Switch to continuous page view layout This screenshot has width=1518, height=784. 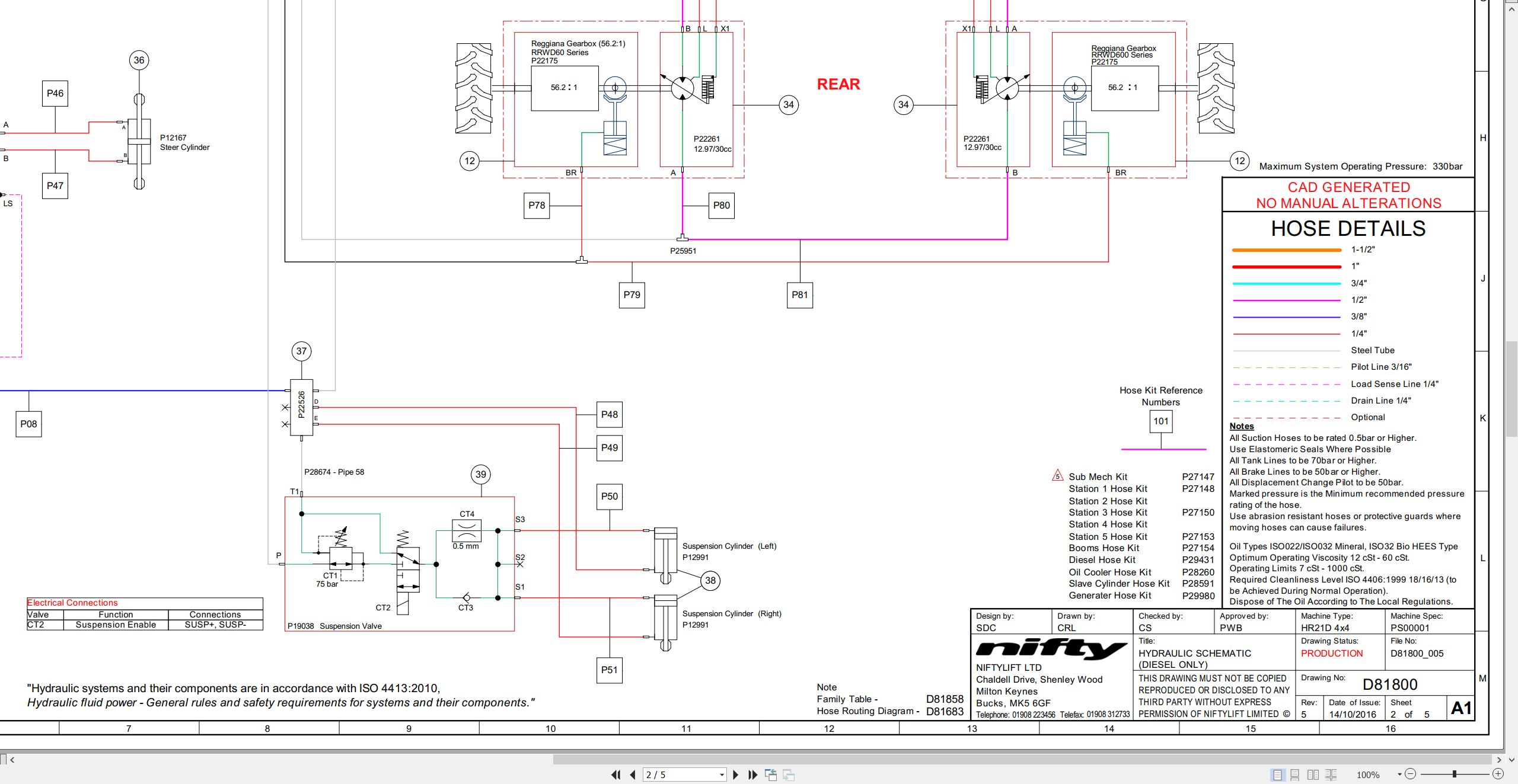(x=1295, y=775)
